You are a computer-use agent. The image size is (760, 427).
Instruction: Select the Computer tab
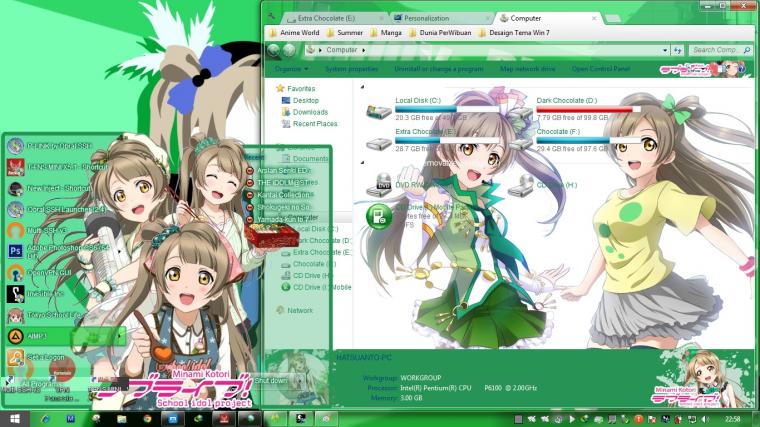(548, 18)
